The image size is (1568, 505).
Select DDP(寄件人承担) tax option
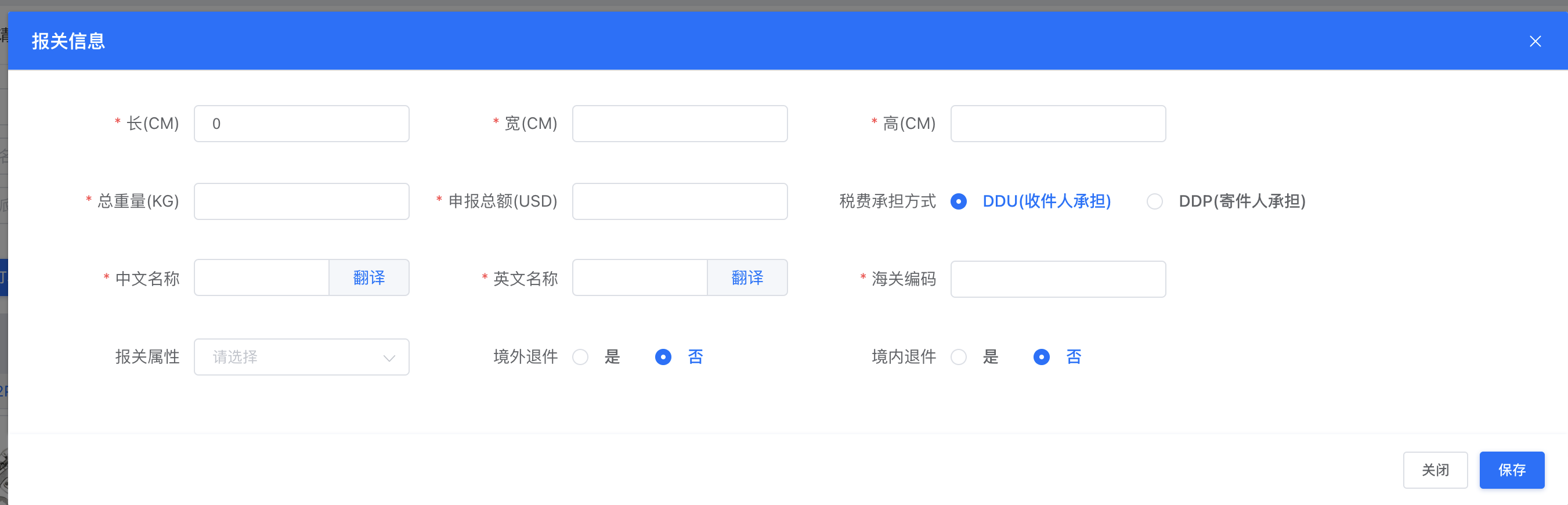point(1155,201)
